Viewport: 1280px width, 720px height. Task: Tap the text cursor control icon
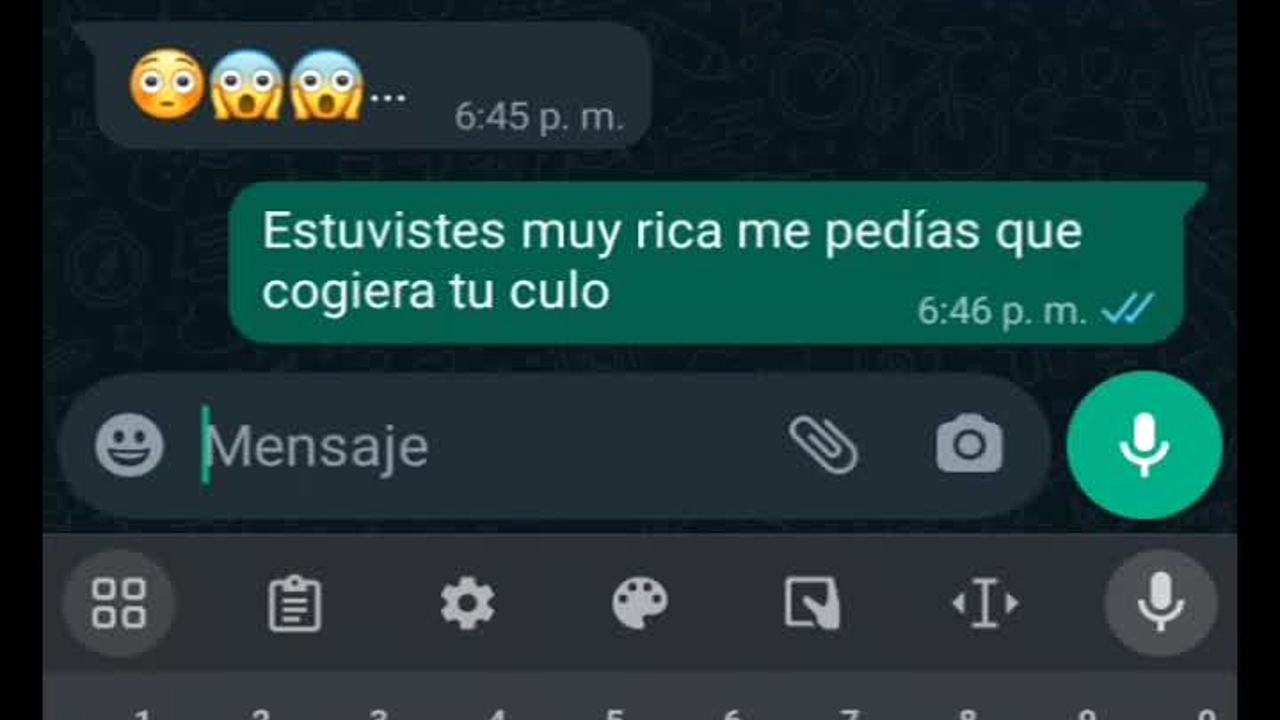pos(985,604)
